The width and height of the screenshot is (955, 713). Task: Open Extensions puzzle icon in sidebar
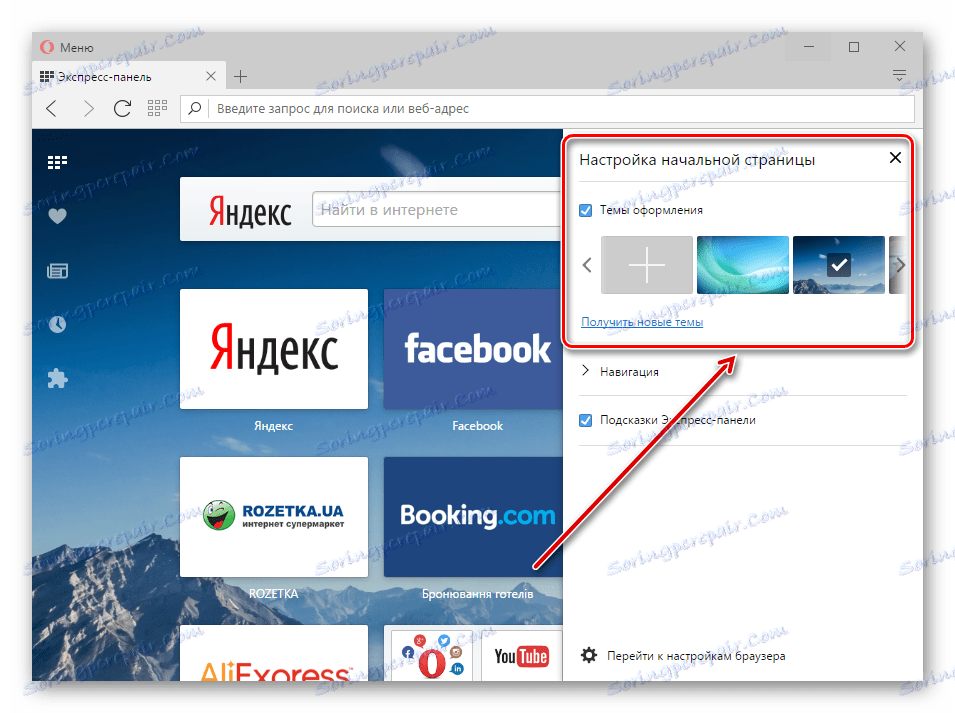(57, 378)
